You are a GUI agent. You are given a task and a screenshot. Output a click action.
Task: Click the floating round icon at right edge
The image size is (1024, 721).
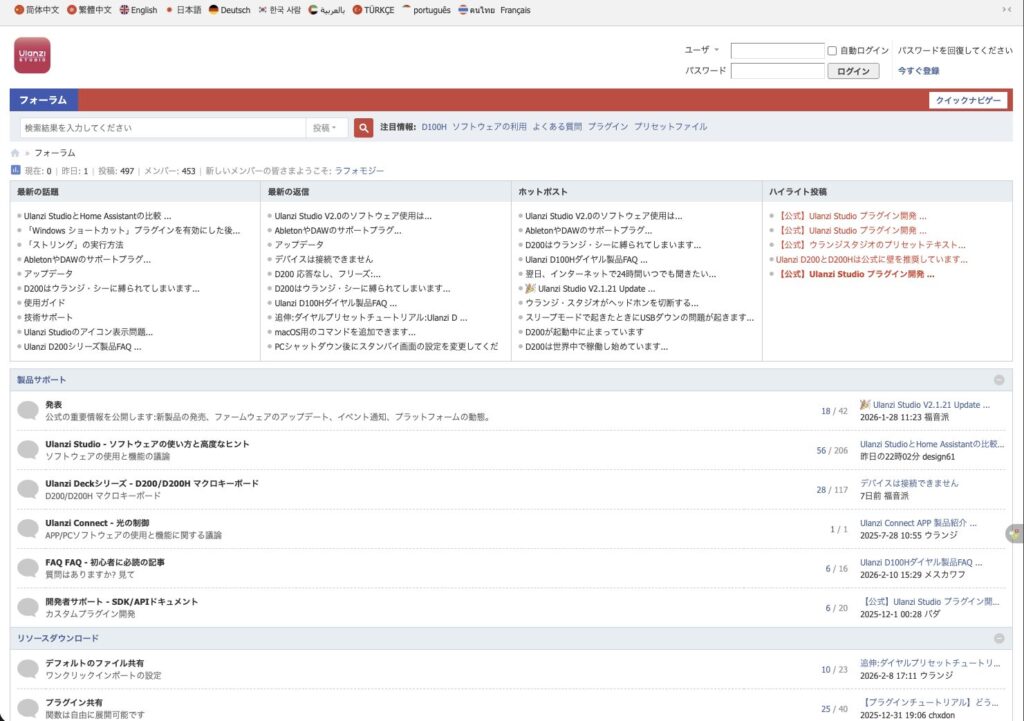(x=1014, y=534)
